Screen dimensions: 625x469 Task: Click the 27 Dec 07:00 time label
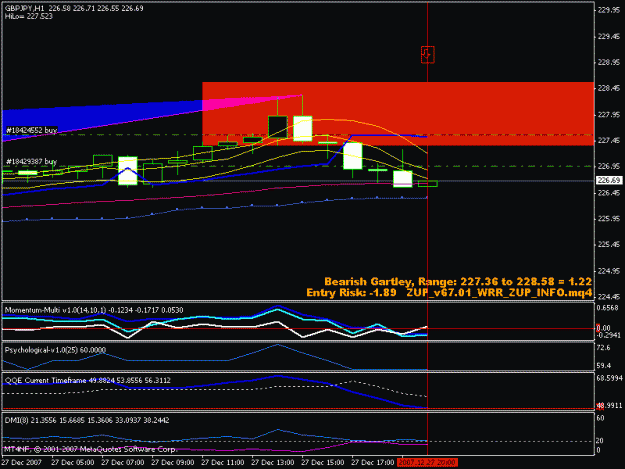pyautogui.click(x=122, y=463)
